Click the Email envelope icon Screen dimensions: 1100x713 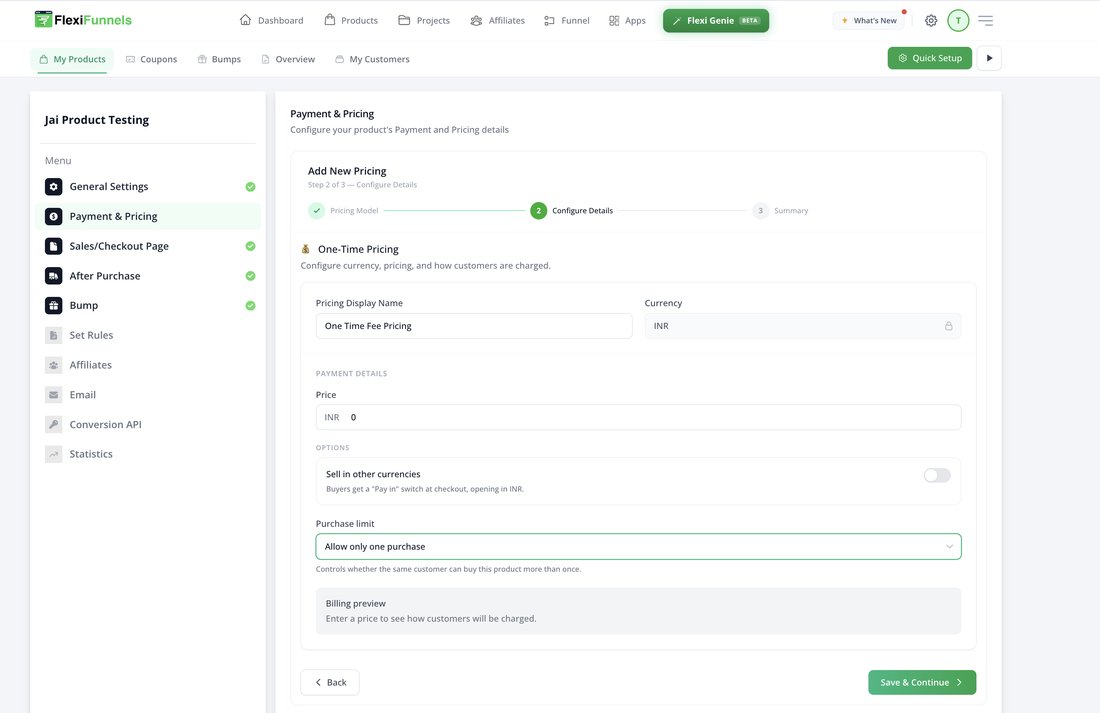tap(53, 394)
